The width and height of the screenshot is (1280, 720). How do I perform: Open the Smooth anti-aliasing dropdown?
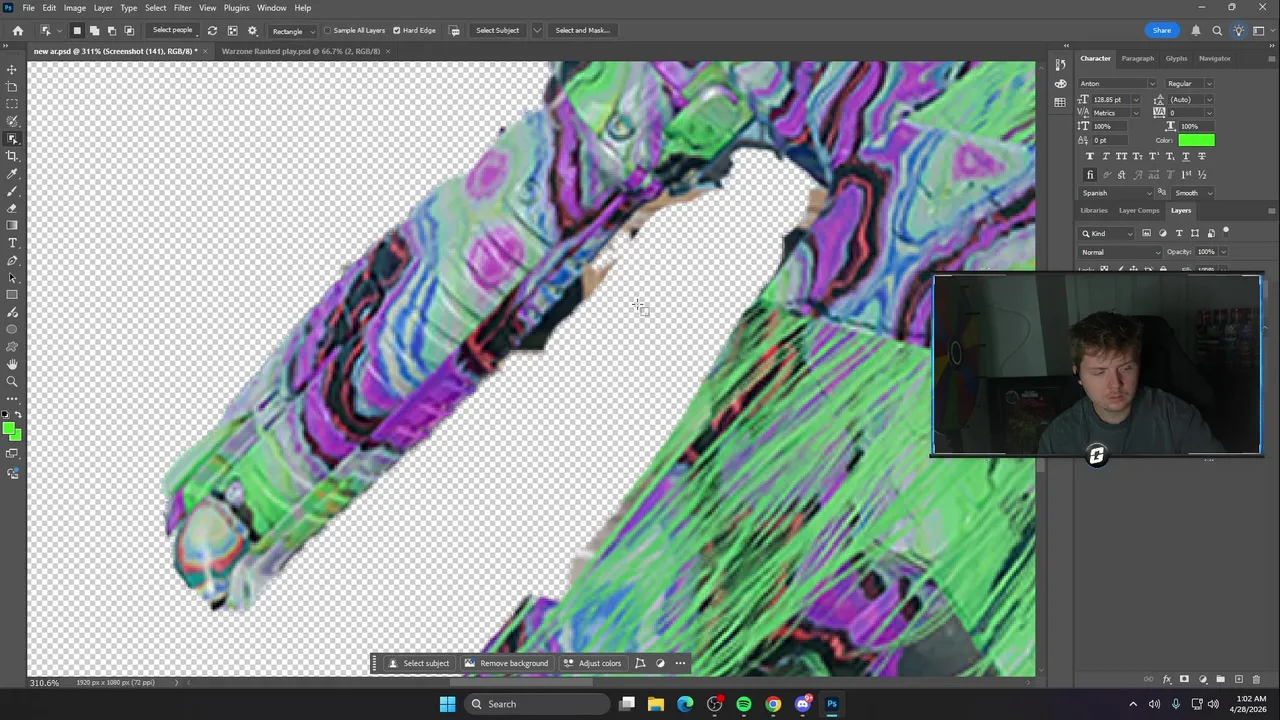pyautogui.click(x=1192, y=193)
